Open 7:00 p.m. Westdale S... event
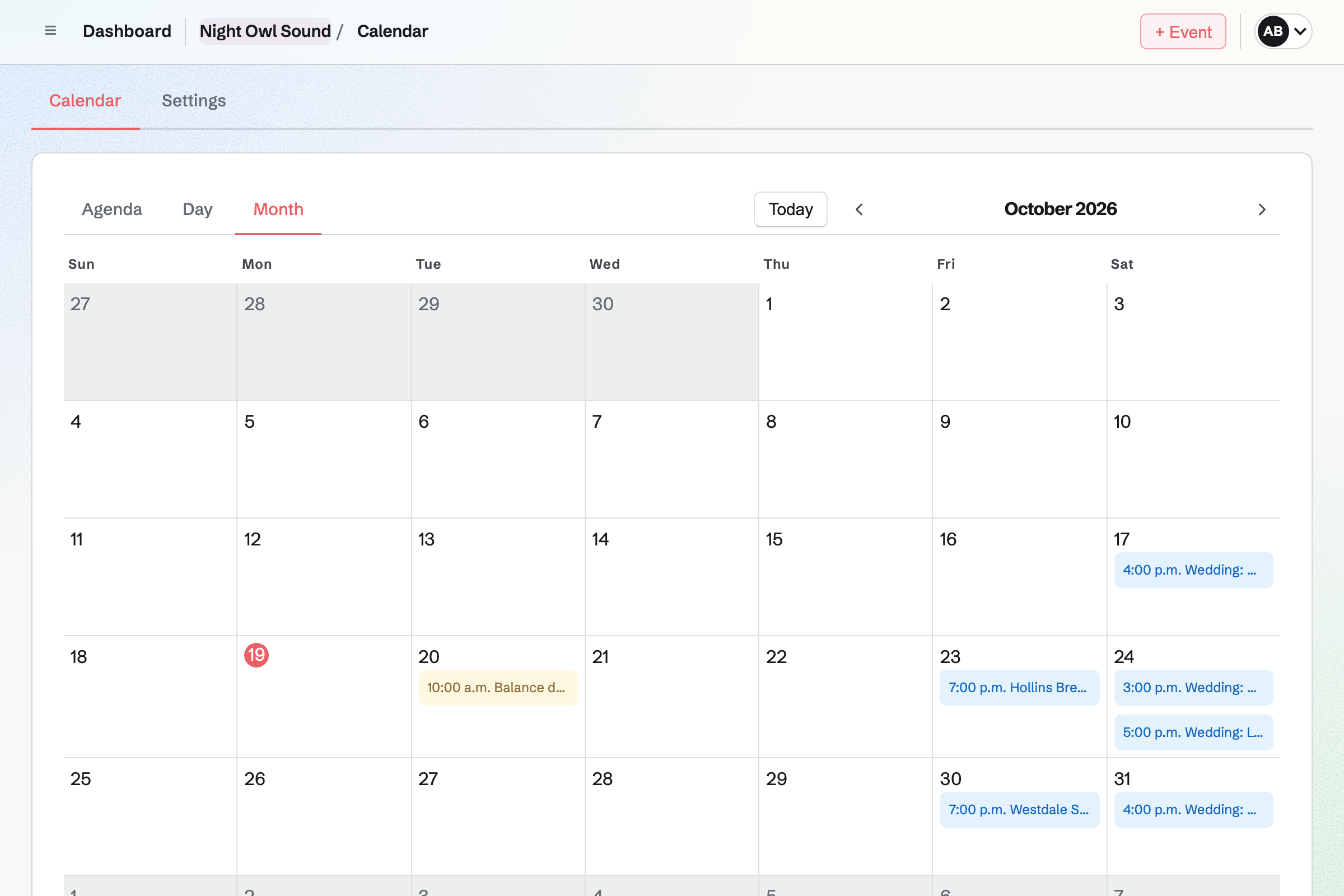Viewport: 1344px width, 896px height. 1019,810
